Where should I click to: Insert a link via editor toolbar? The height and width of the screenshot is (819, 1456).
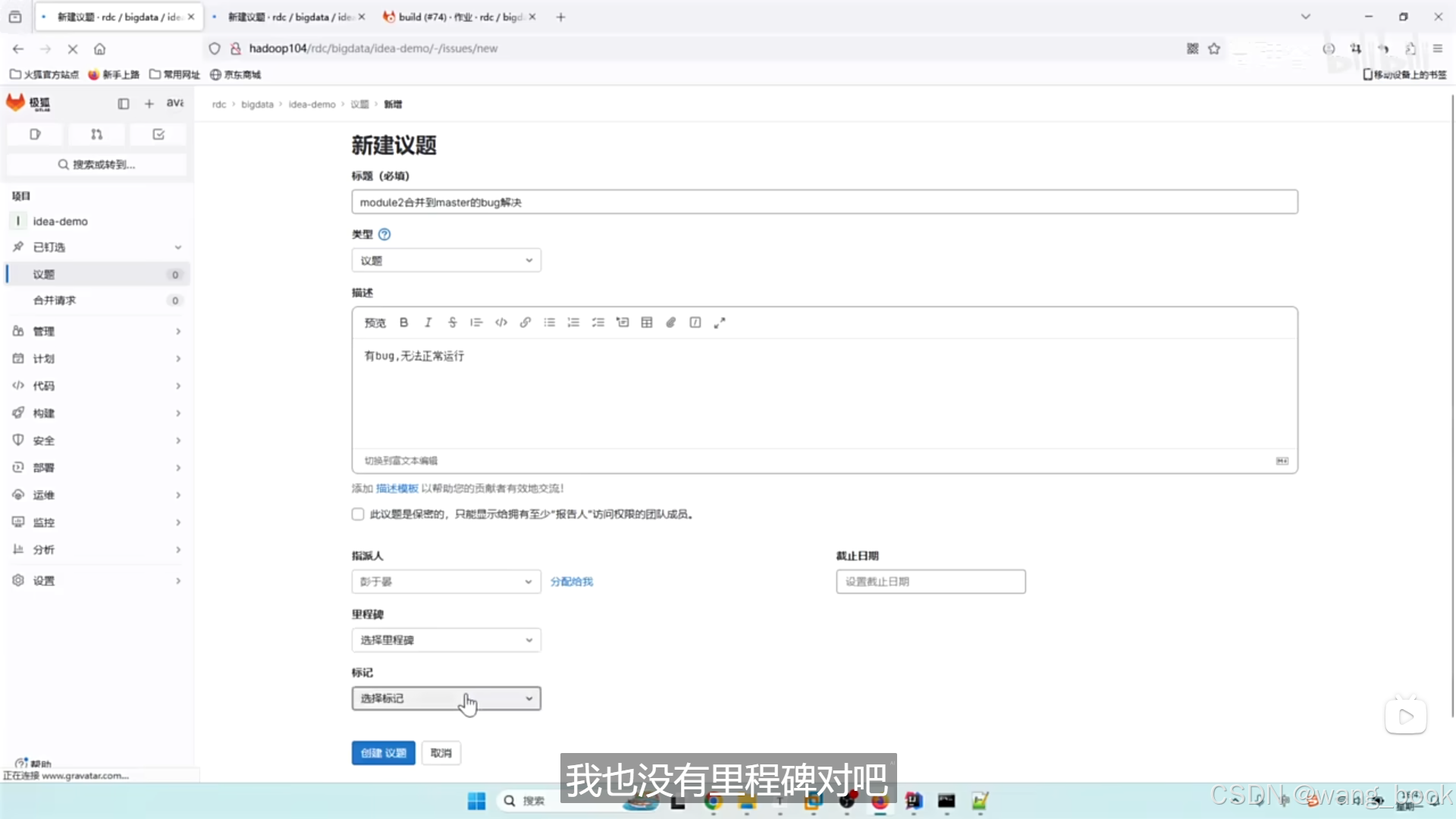coord(526,322)
